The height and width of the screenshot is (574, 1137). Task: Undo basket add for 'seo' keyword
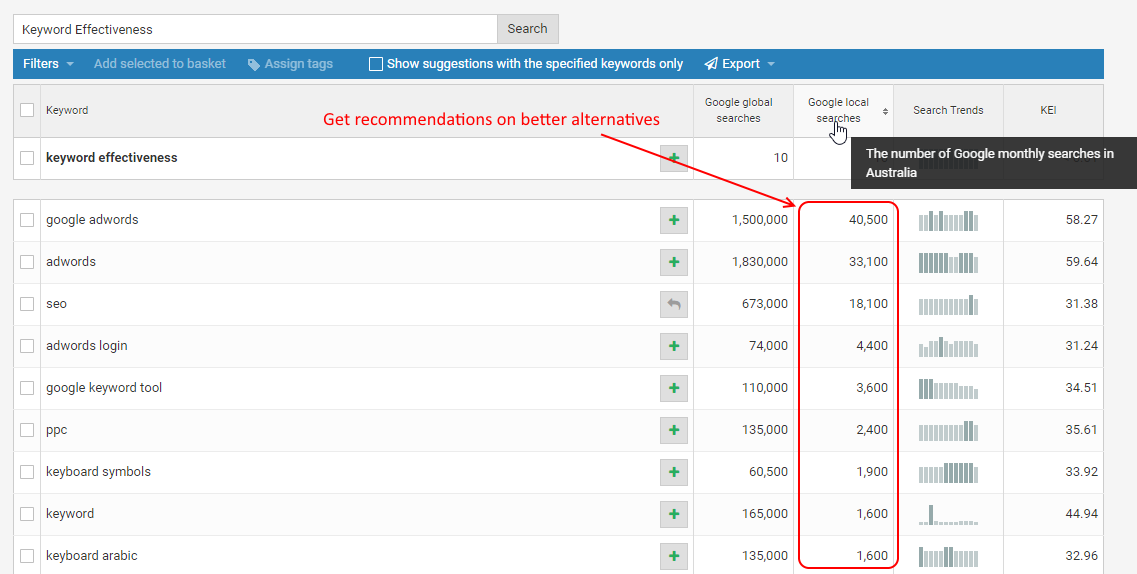point(673,304)
